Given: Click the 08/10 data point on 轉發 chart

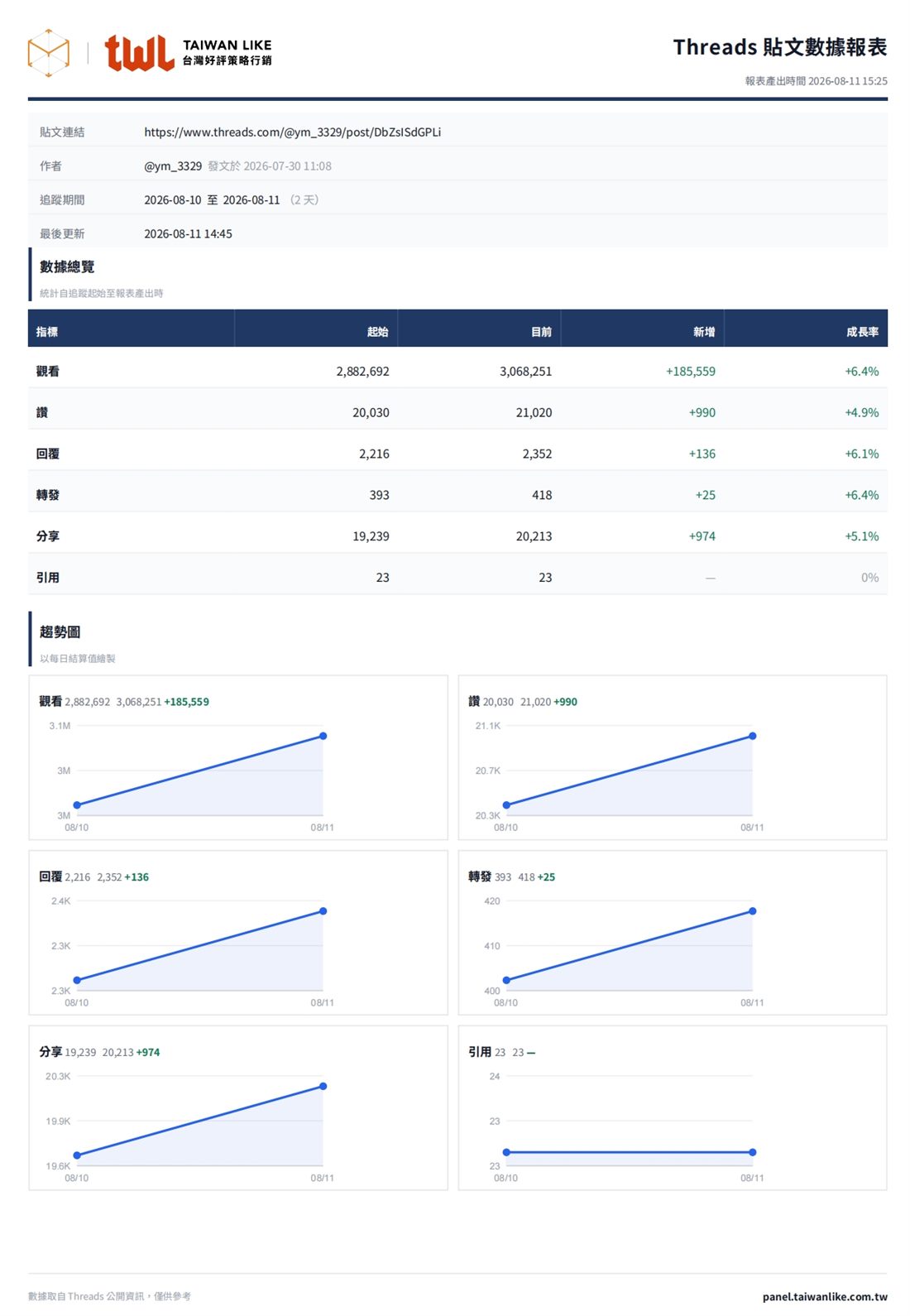Looking at the screenshot, I should [x=506, y=980].
